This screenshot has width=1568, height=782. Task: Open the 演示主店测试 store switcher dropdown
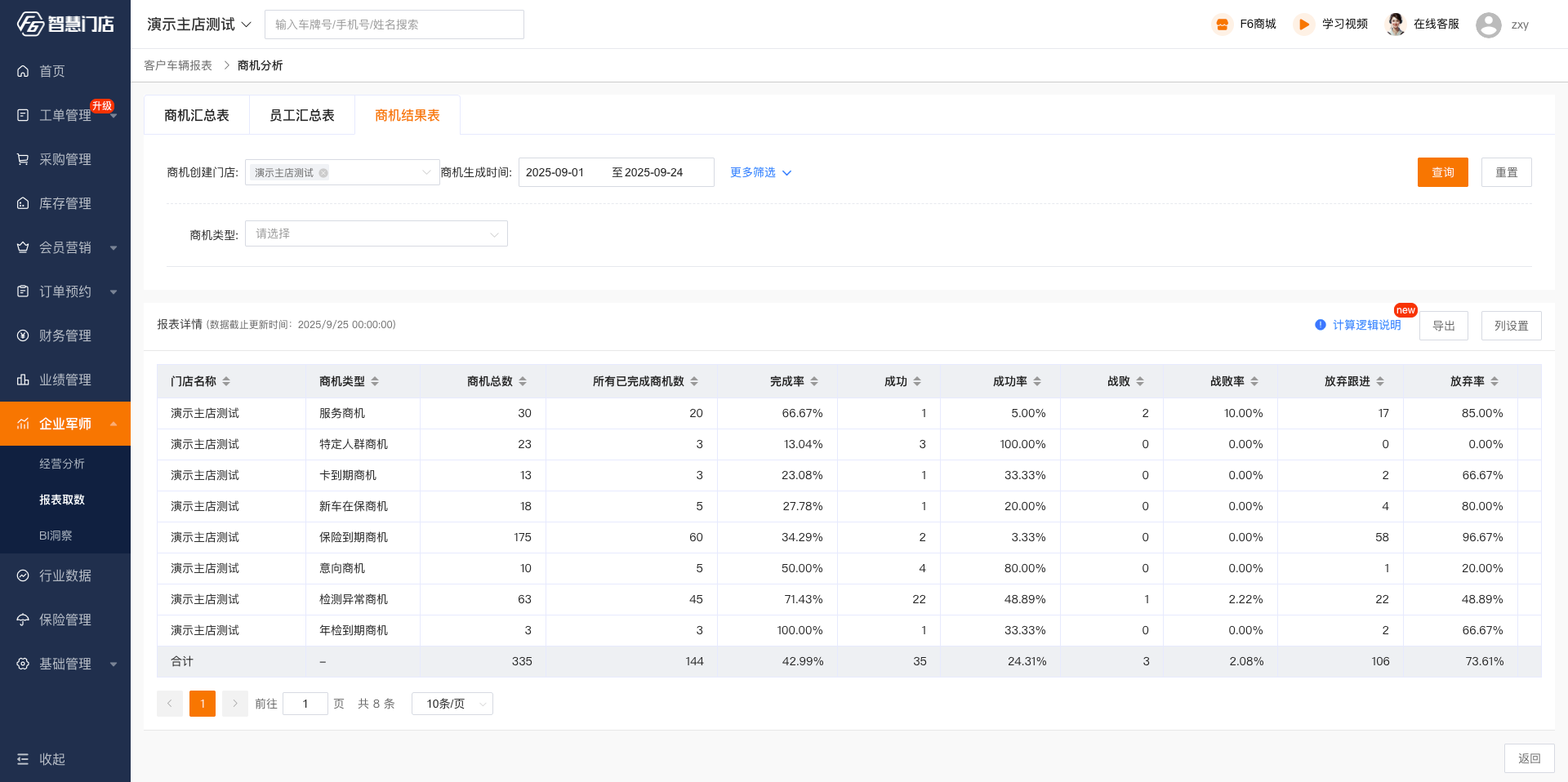[x=199, y=24]
